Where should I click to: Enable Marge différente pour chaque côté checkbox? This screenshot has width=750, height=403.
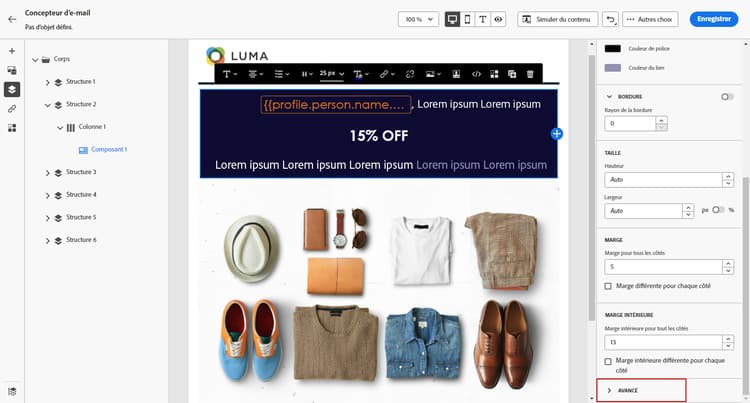click(608, 286)
